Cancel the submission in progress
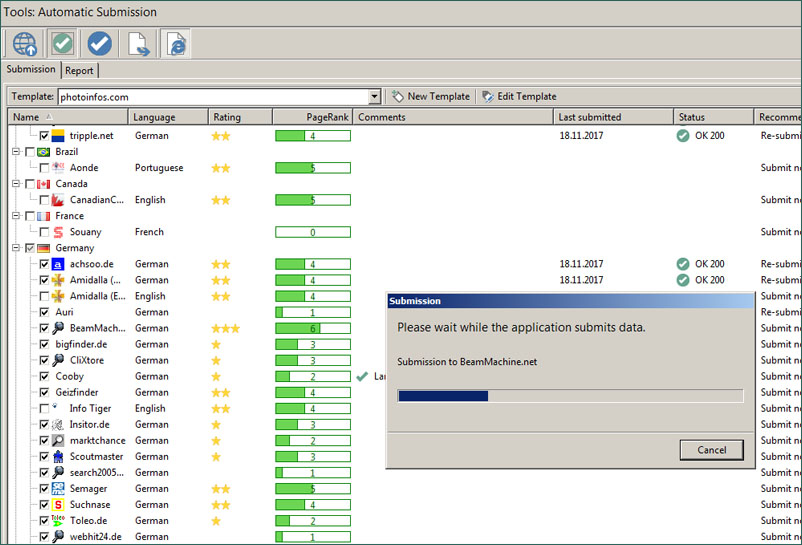This screenshot has height=545, width=802. pyautogui.click(x=711, y=450)
